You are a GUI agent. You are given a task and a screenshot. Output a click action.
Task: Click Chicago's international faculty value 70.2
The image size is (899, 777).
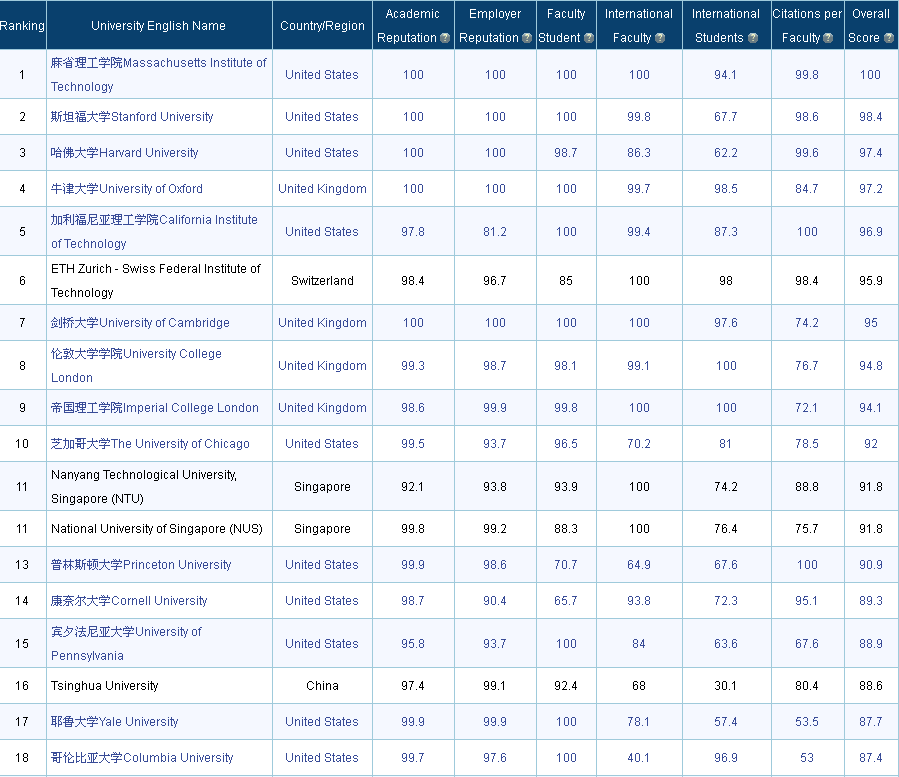point(639,444)
